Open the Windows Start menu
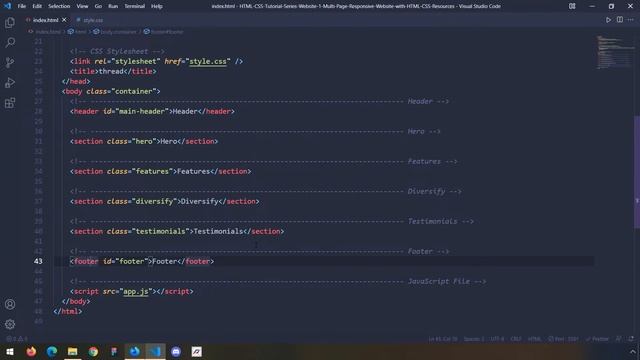Viewport: 640px width, 360px height. 10,351
